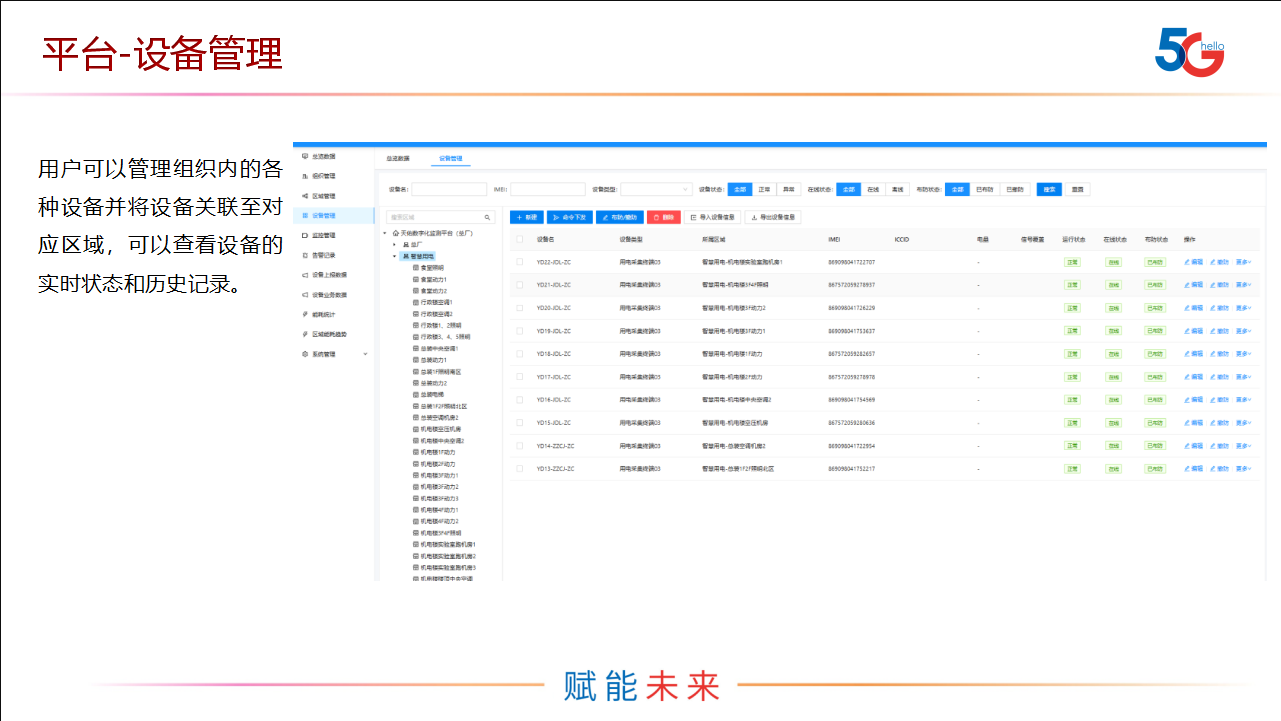
Task: Open the 设备类型 dropdown
Action: 656,189
